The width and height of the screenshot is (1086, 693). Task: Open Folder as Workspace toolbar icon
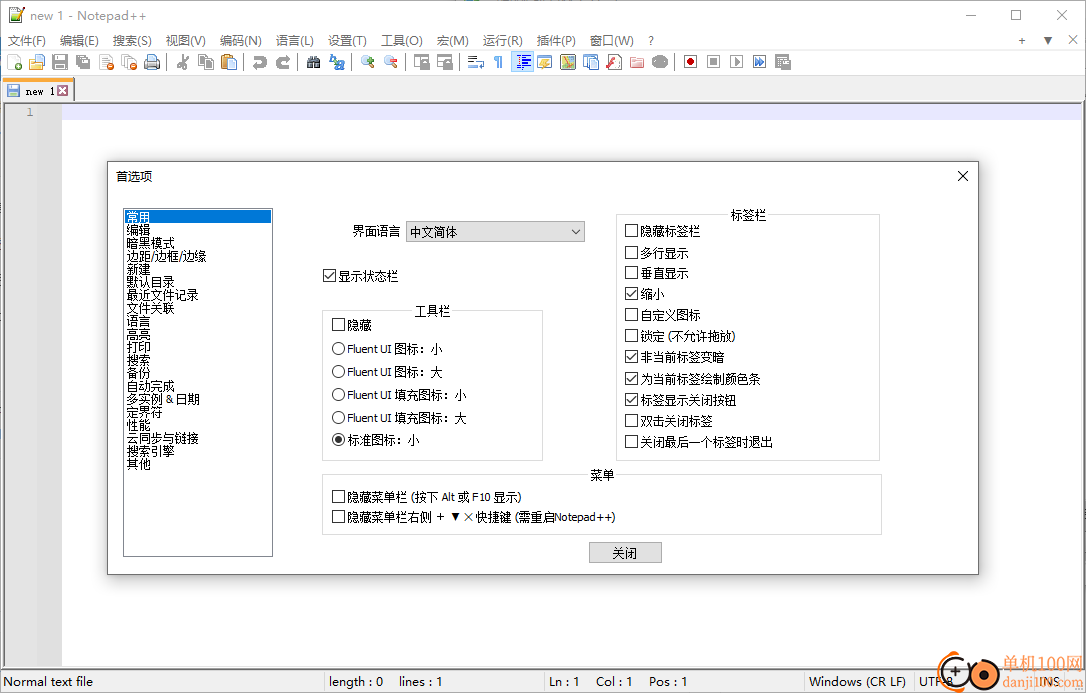click(637, 62)
